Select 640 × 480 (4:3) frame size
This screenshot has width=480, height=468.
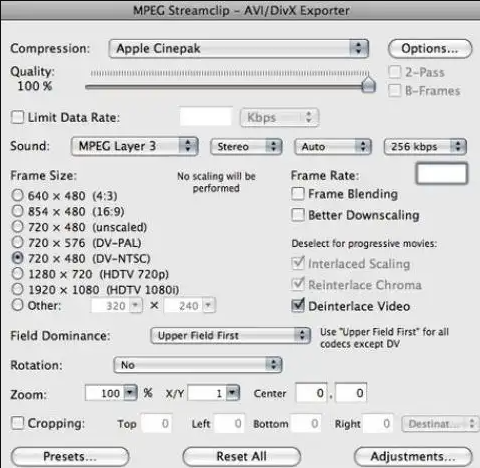17,195
